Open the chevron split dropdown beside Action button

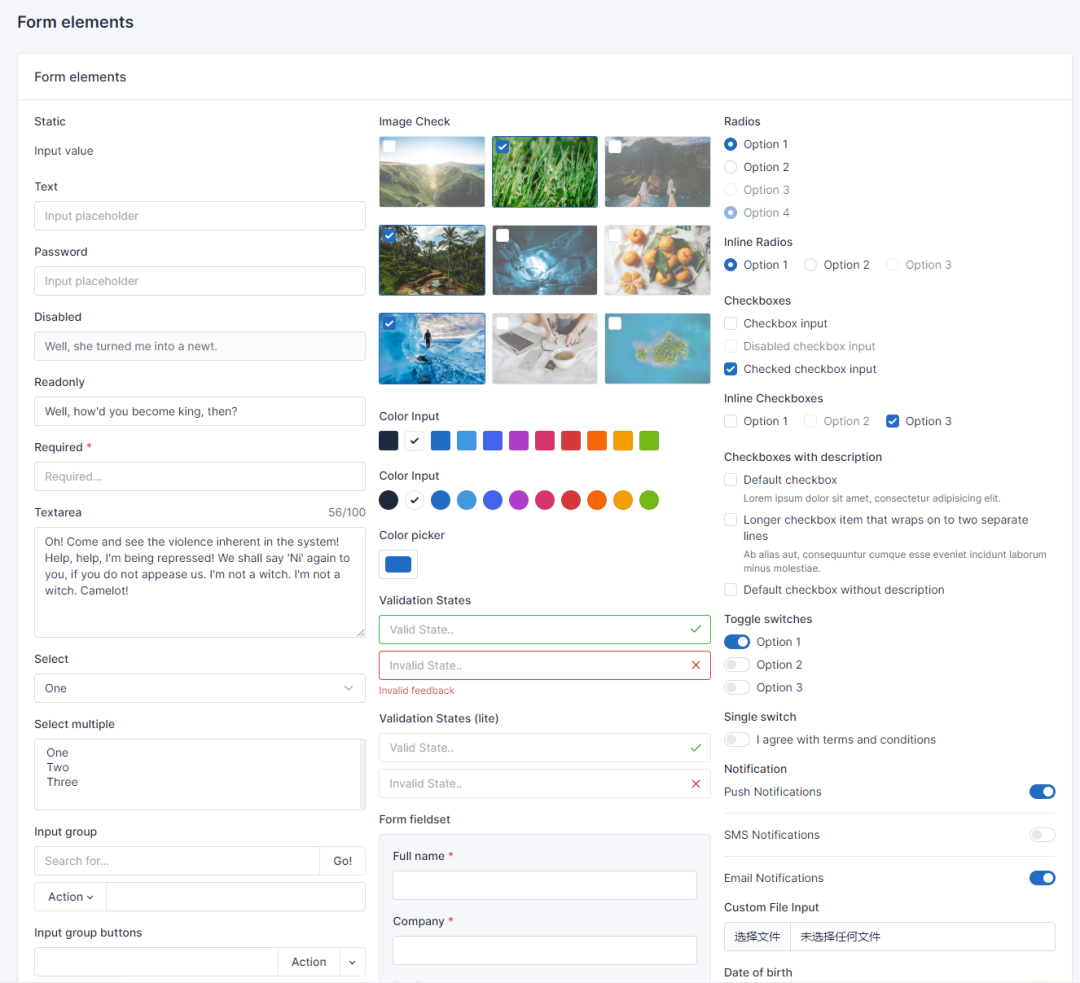352,962
